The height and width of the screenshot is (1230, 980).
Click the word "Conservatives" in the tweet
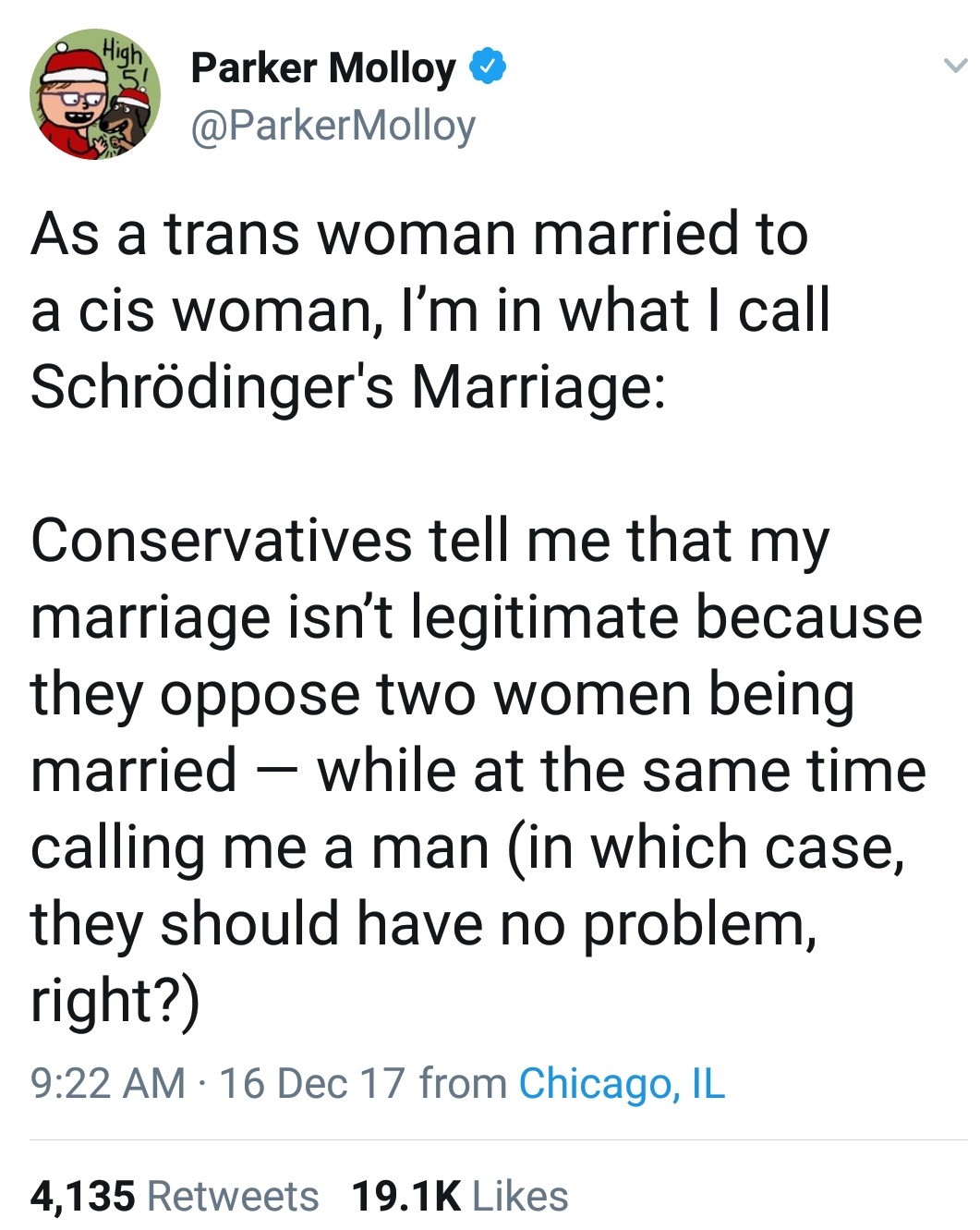coord(221,541)
